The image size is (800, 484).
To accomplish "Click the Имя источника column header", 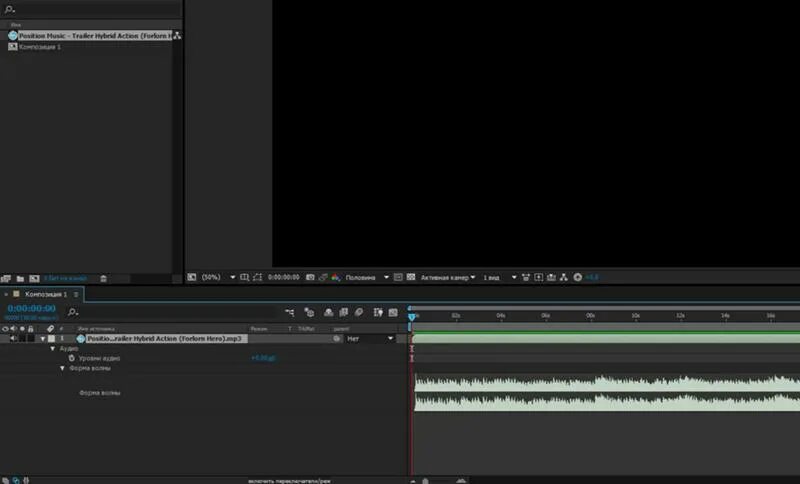I will click(96, 329).
